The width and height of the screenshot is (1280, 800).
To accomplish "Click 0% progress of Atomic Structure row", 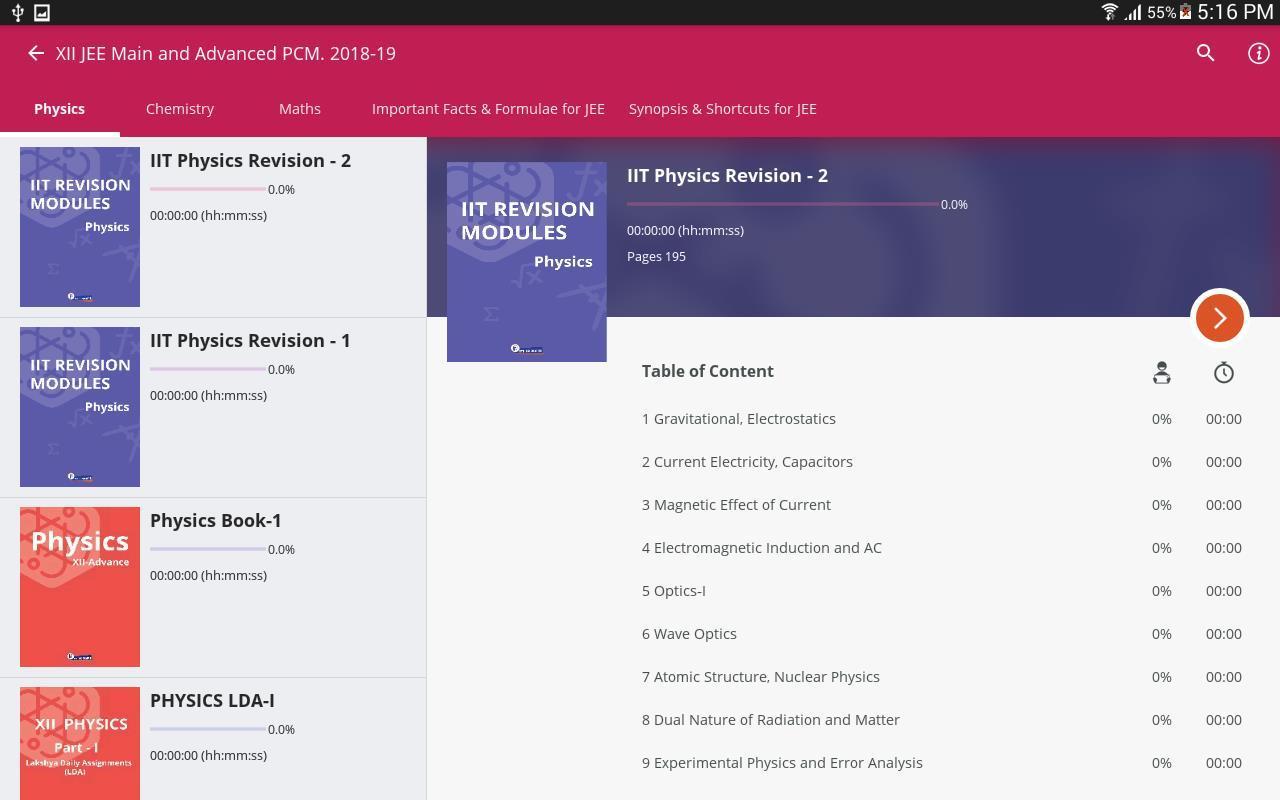I will (1161, 677).
